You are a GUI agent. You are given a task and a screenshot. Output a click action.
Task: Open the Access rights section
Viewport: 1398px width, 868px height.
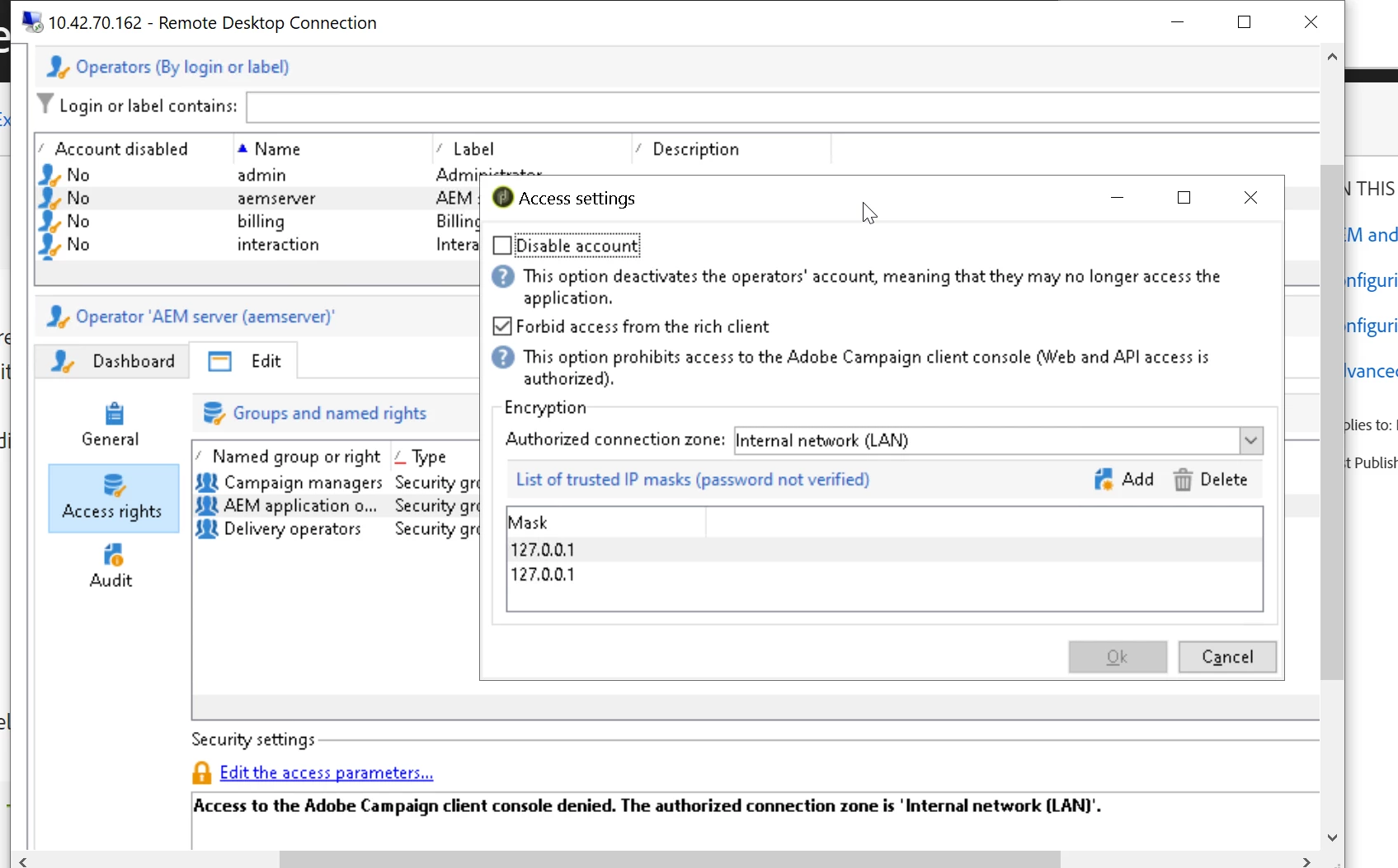tap(114, 498)
